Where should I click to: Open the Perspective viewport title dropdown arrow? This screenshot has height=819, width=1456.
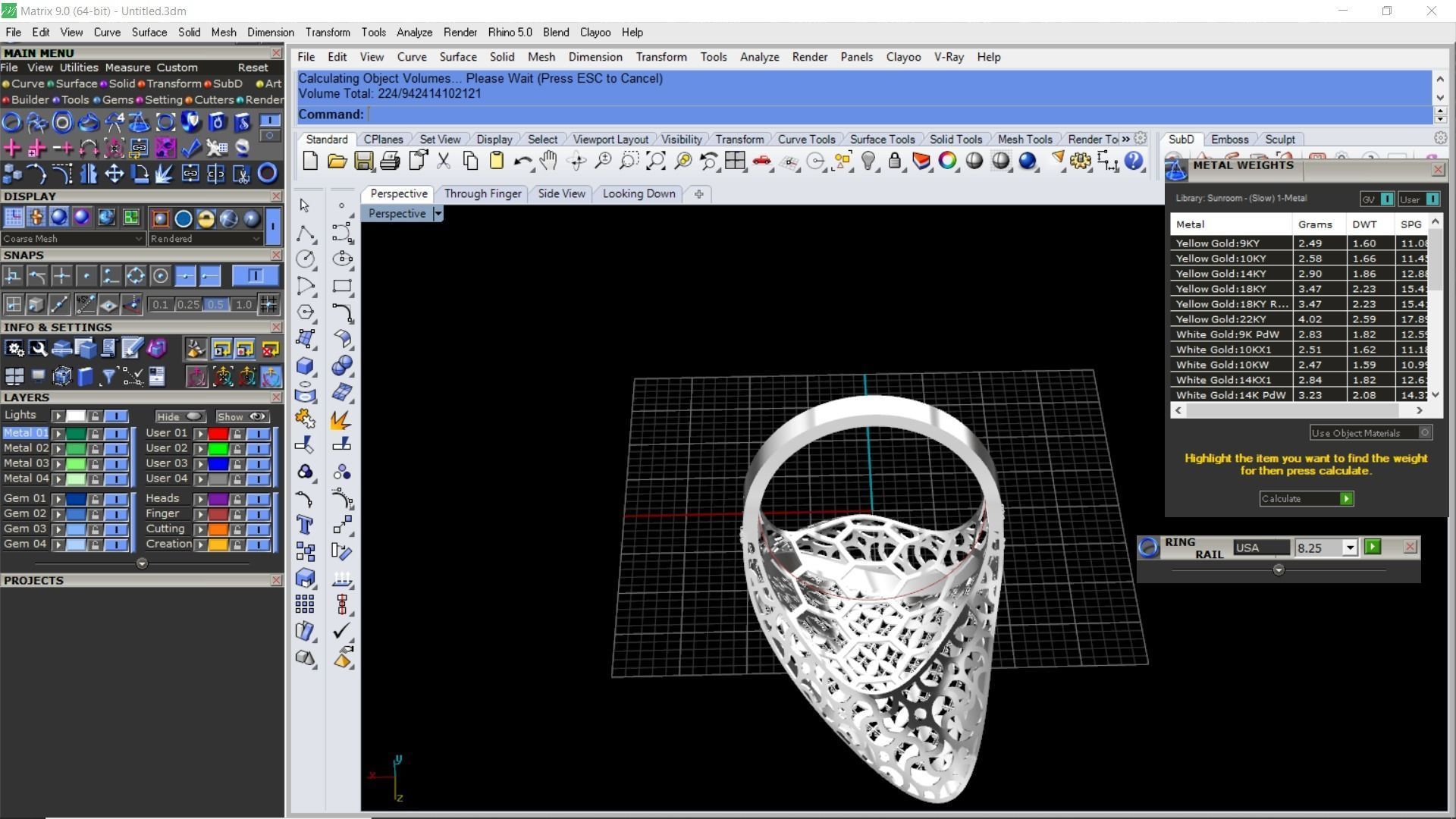tap(438, 214)
